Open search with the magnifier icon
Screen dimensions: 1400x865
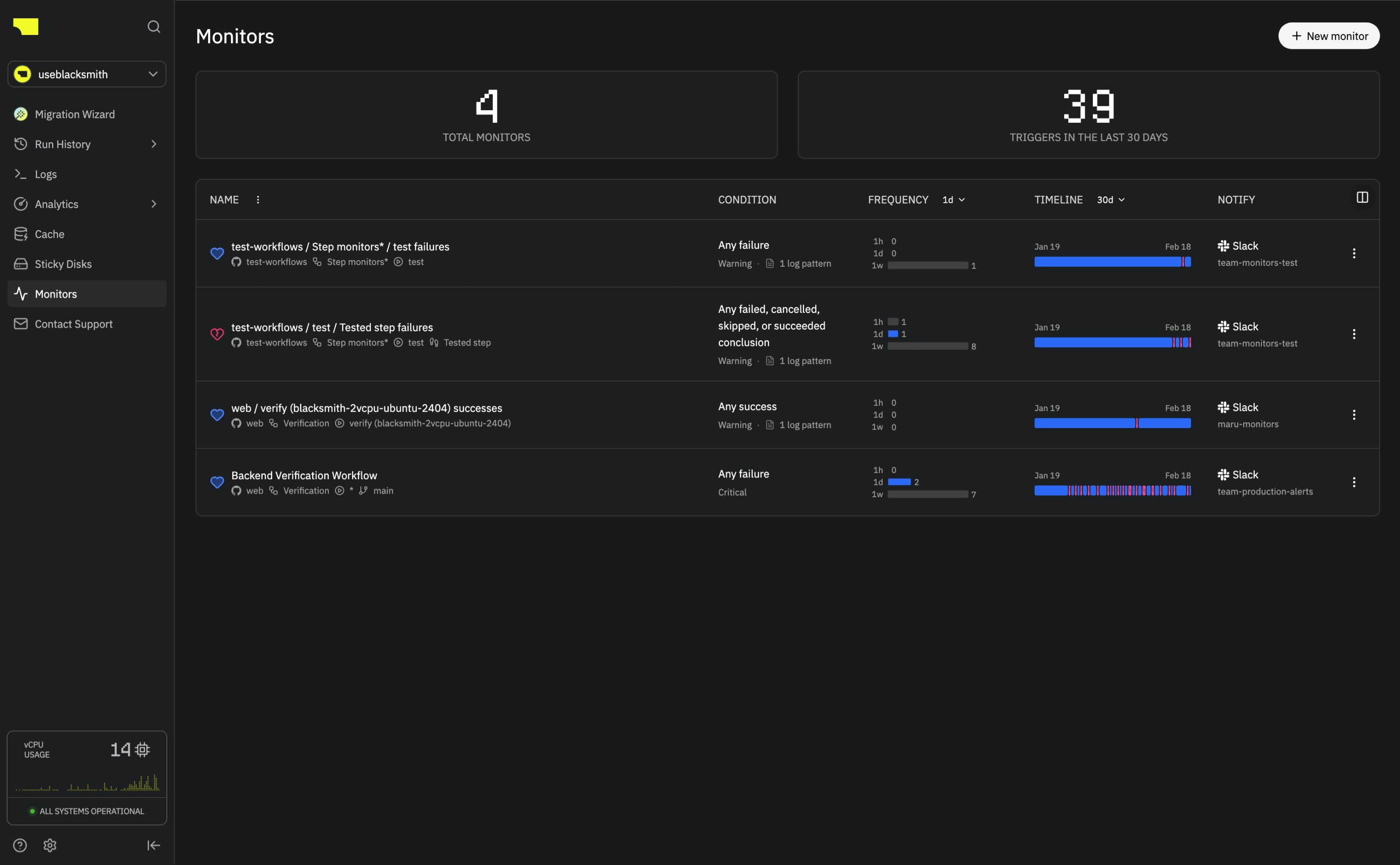(x=153, y=26)
